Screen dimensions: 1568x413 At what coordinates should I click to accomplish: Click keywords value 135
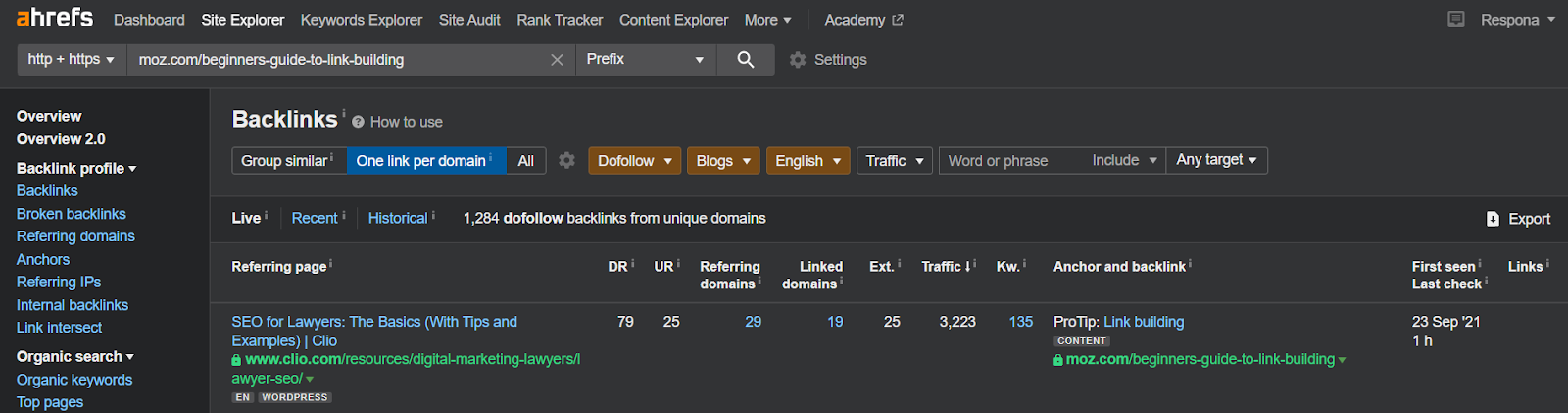pyautogui.click(x=1021, y=322)
